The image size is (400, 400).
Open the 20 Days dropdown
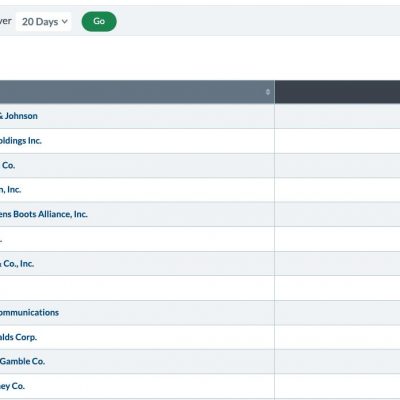click(44, 22)
